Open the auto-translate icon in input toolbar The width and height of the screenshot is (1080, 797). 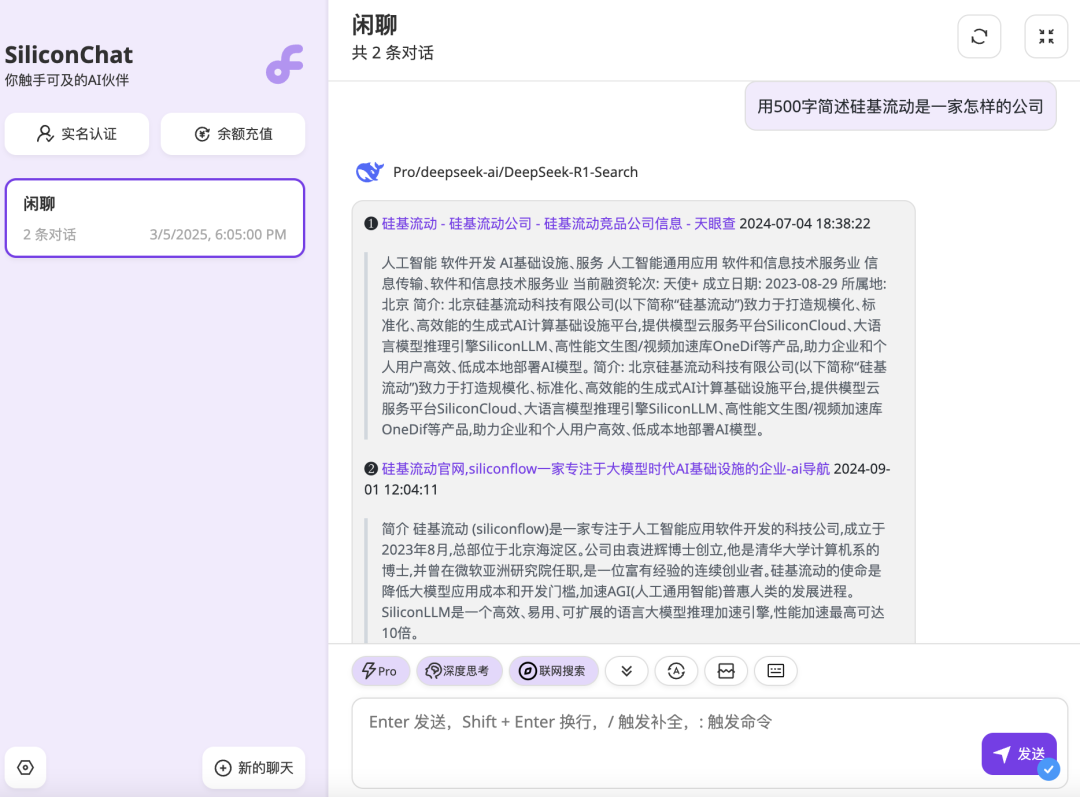[676, 671]
